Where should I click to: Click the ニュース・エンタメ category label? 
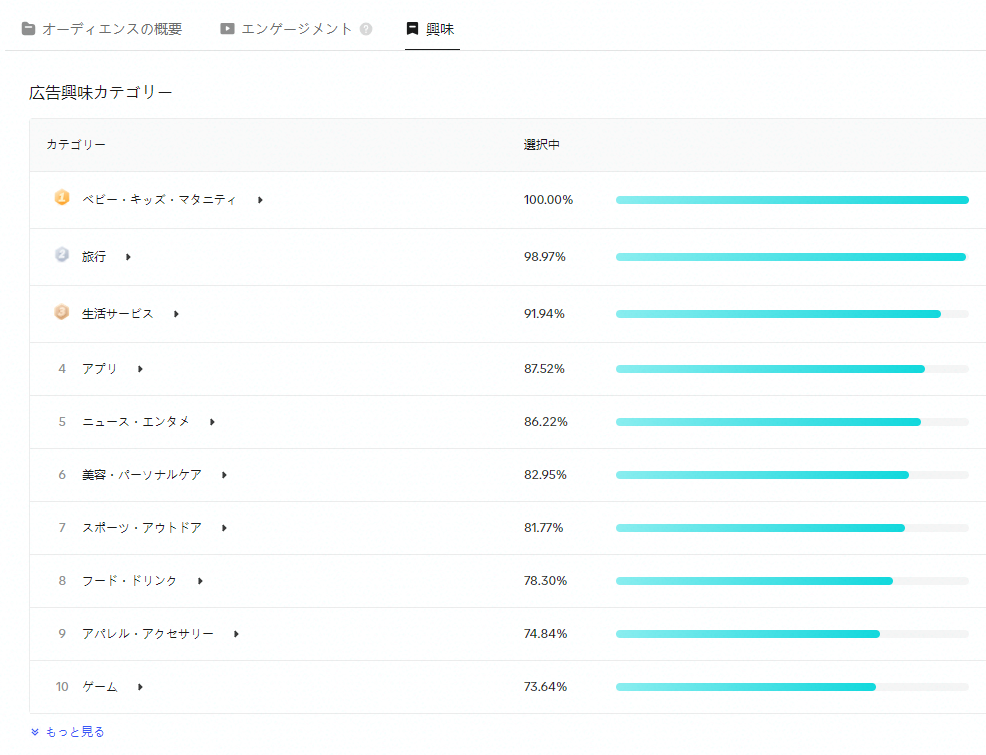click(135, 422)
